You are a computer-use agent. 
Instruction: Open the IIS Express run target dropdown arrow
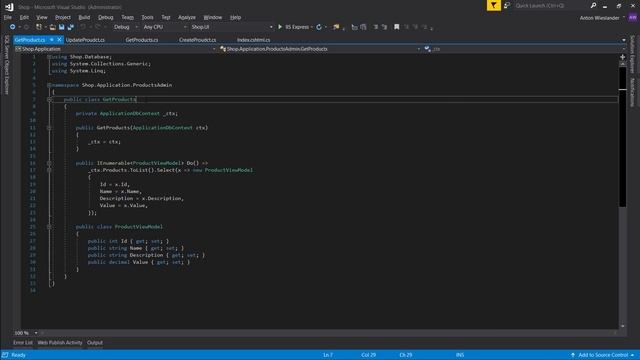pyautogui.click(x=312, y=27)
